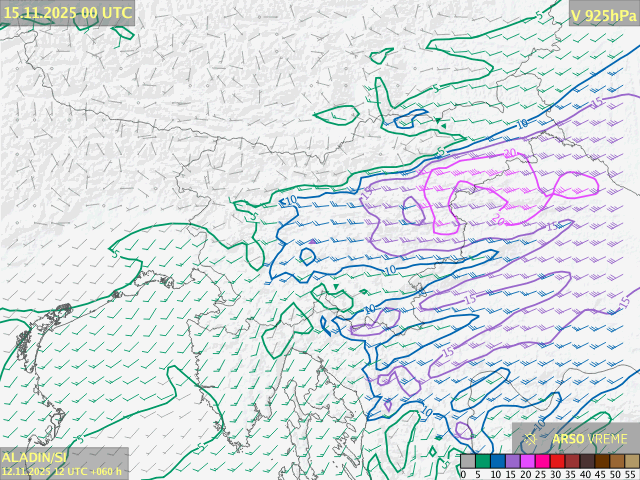Select the bright red 30 legend swatch
Image resolution: width=640 pixels, height=480 pixels.
pos(557,461)
